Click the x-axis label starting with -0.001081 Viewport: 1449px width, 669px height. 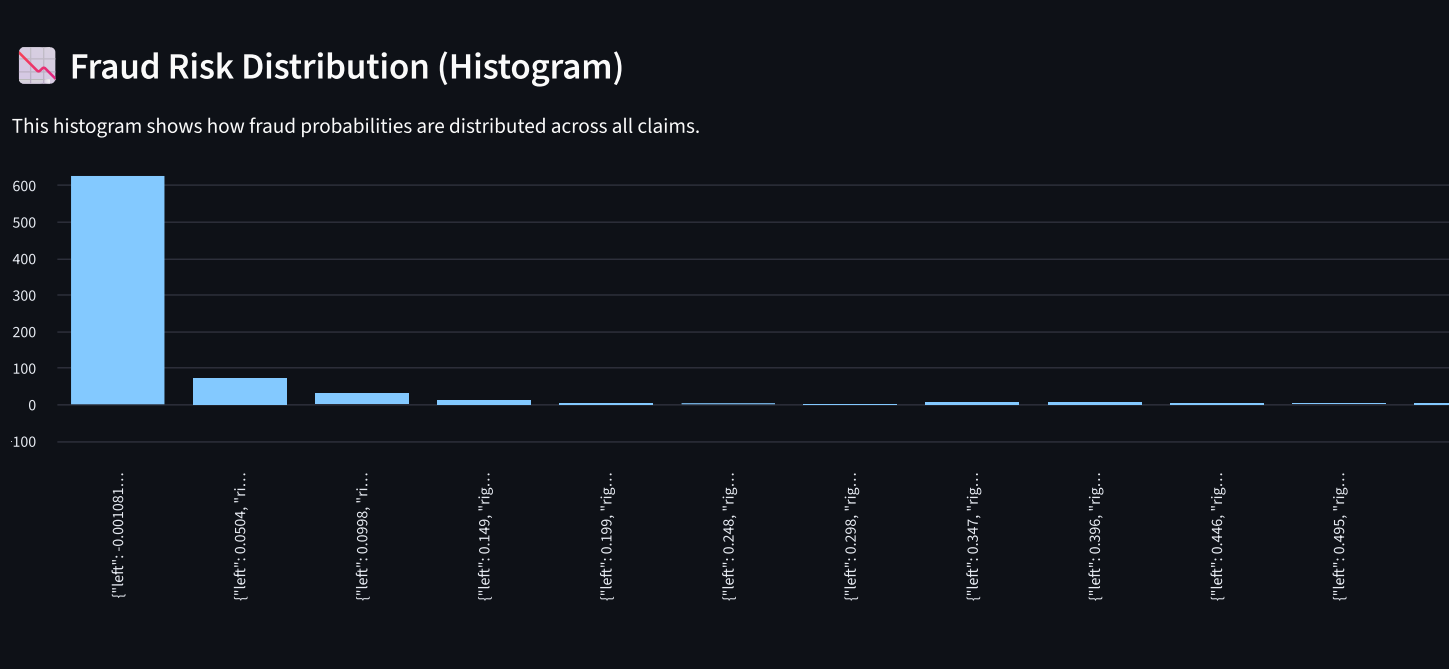click(x=120, y=535)
